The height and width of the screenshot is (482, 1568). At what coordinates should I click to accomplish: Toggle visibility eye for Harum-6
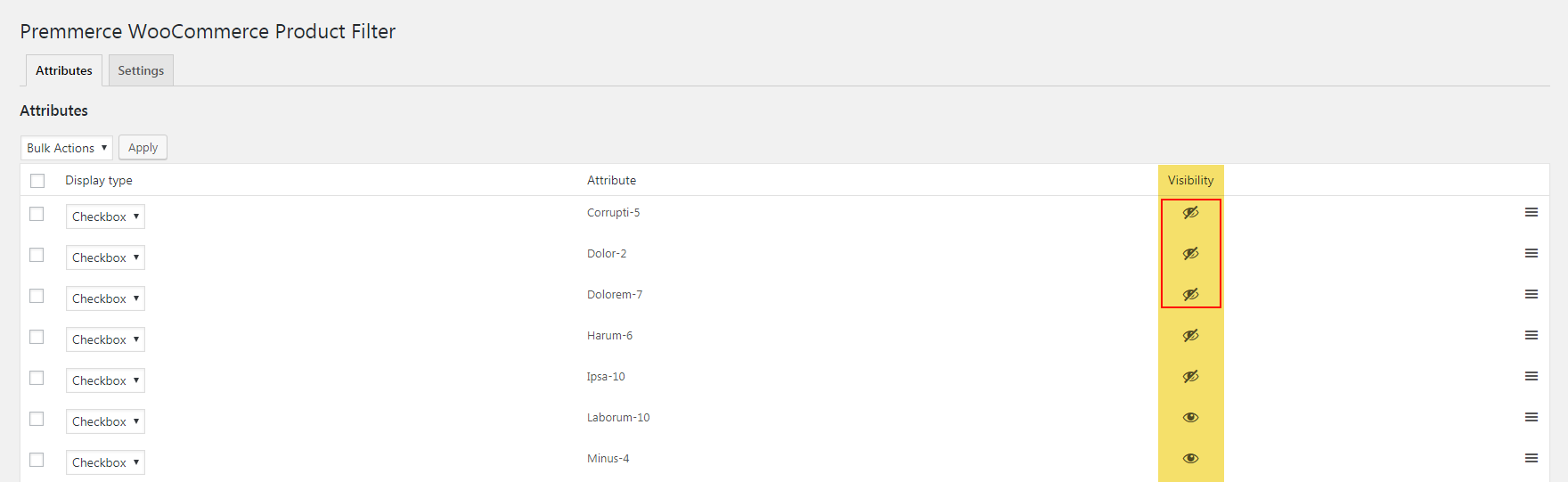click(1190, 336)
